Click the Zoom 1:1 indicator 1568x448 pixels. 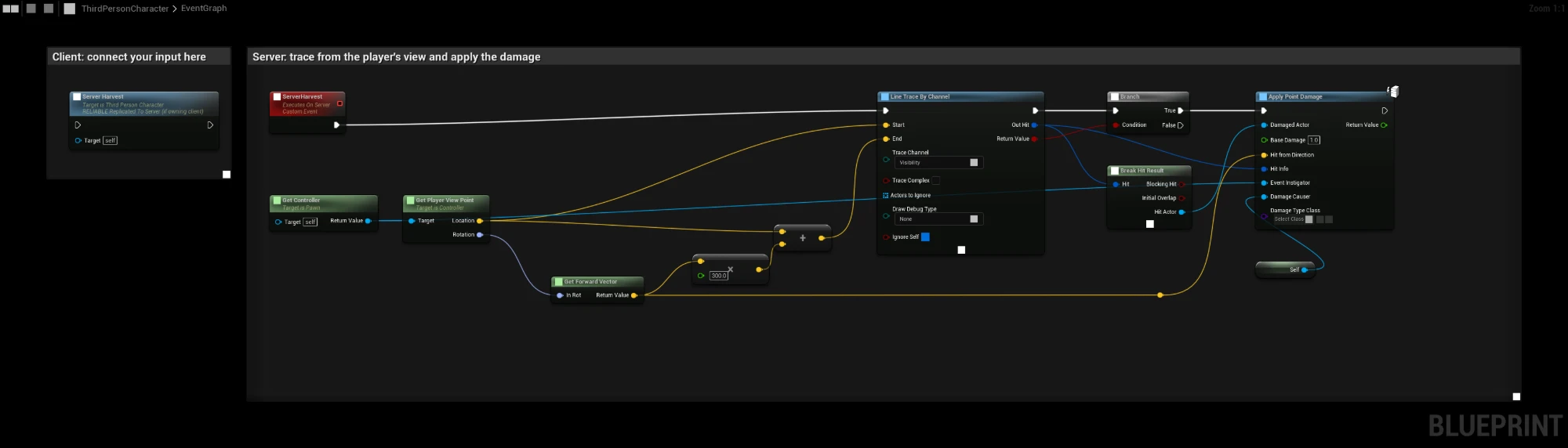point(1546,9)
